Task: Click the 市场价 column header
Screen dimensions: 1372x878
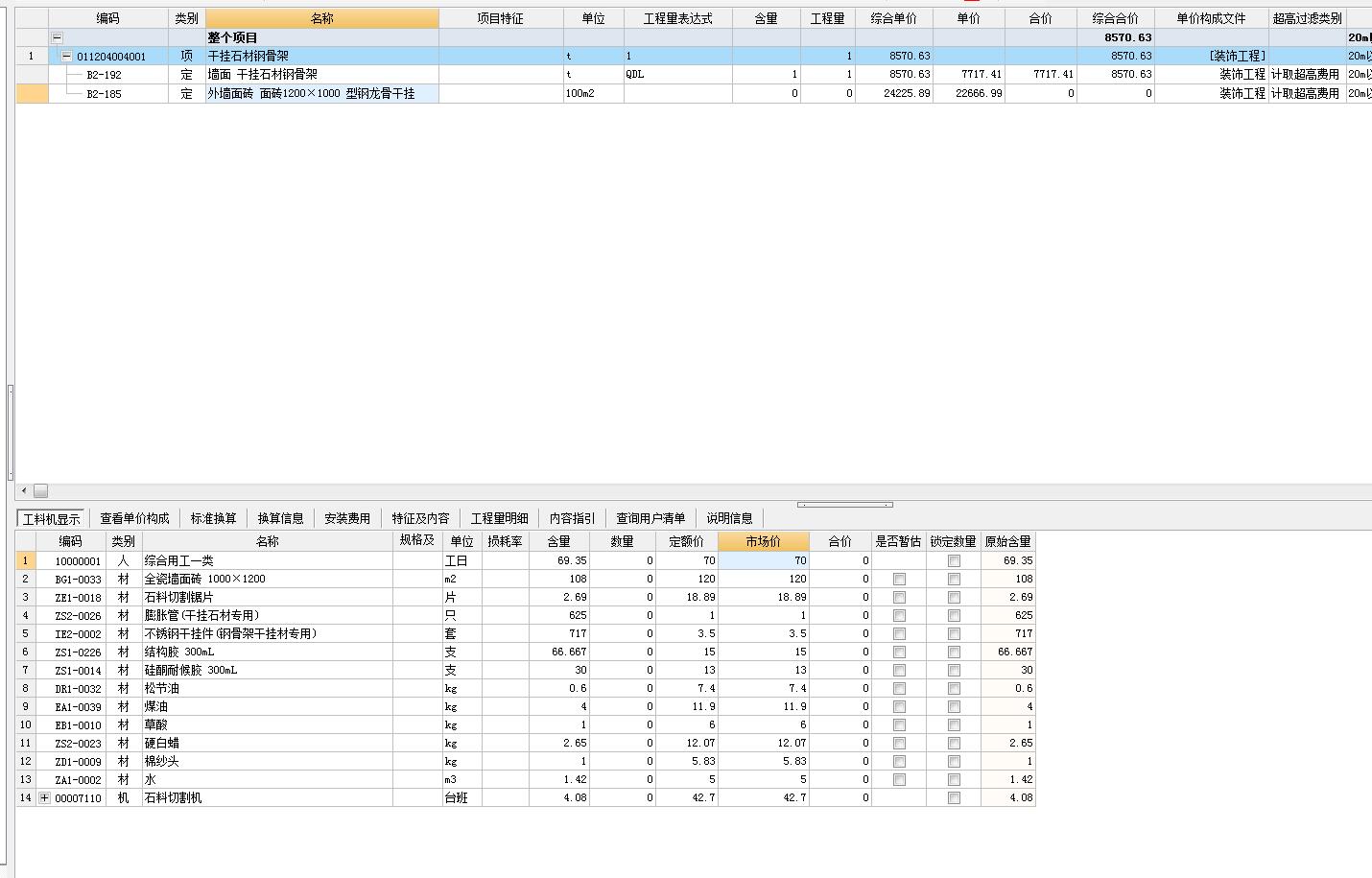Action: coord(764,541)
